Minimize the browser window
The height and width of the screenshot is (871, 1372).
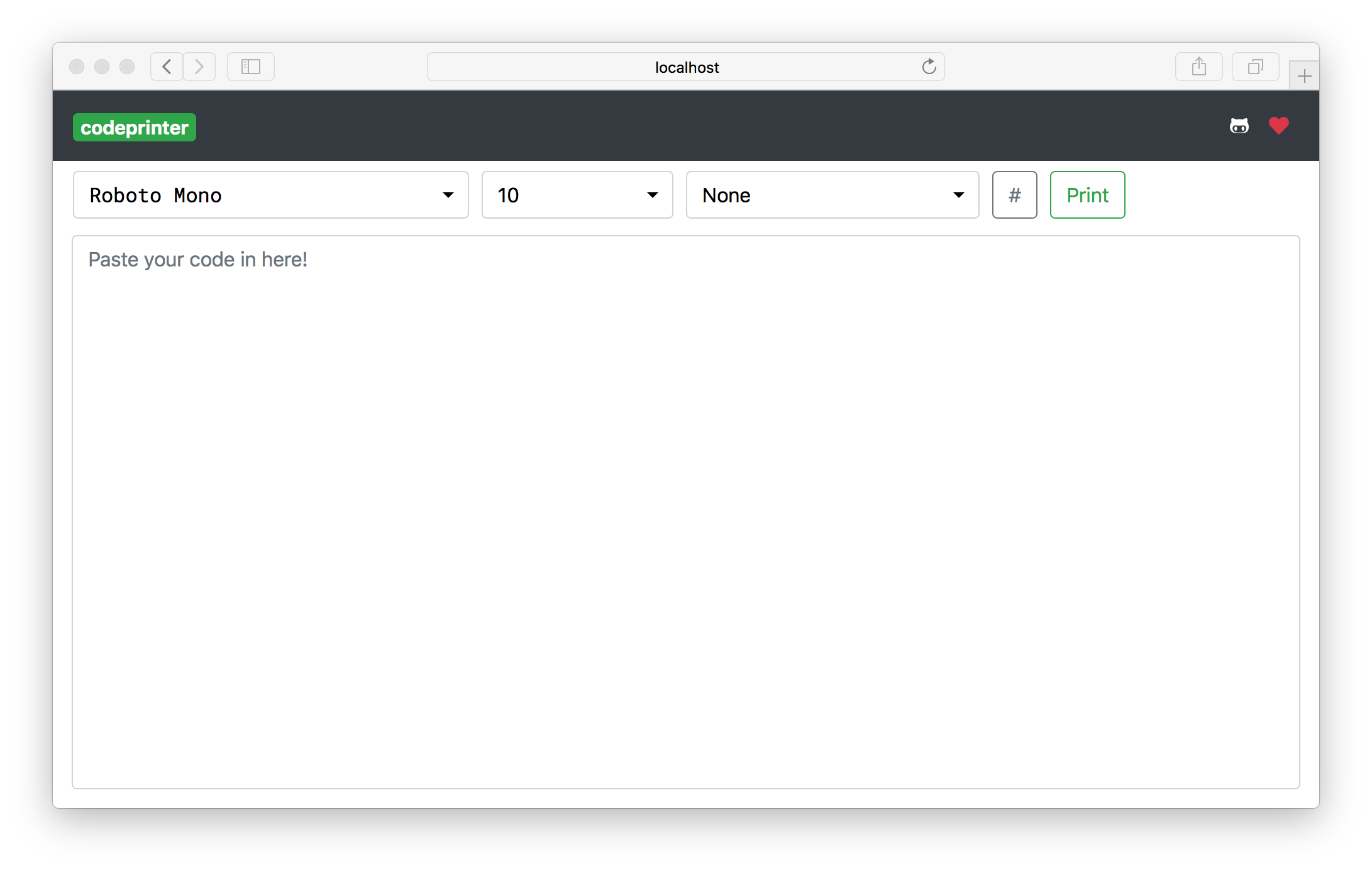coord(102,67)
